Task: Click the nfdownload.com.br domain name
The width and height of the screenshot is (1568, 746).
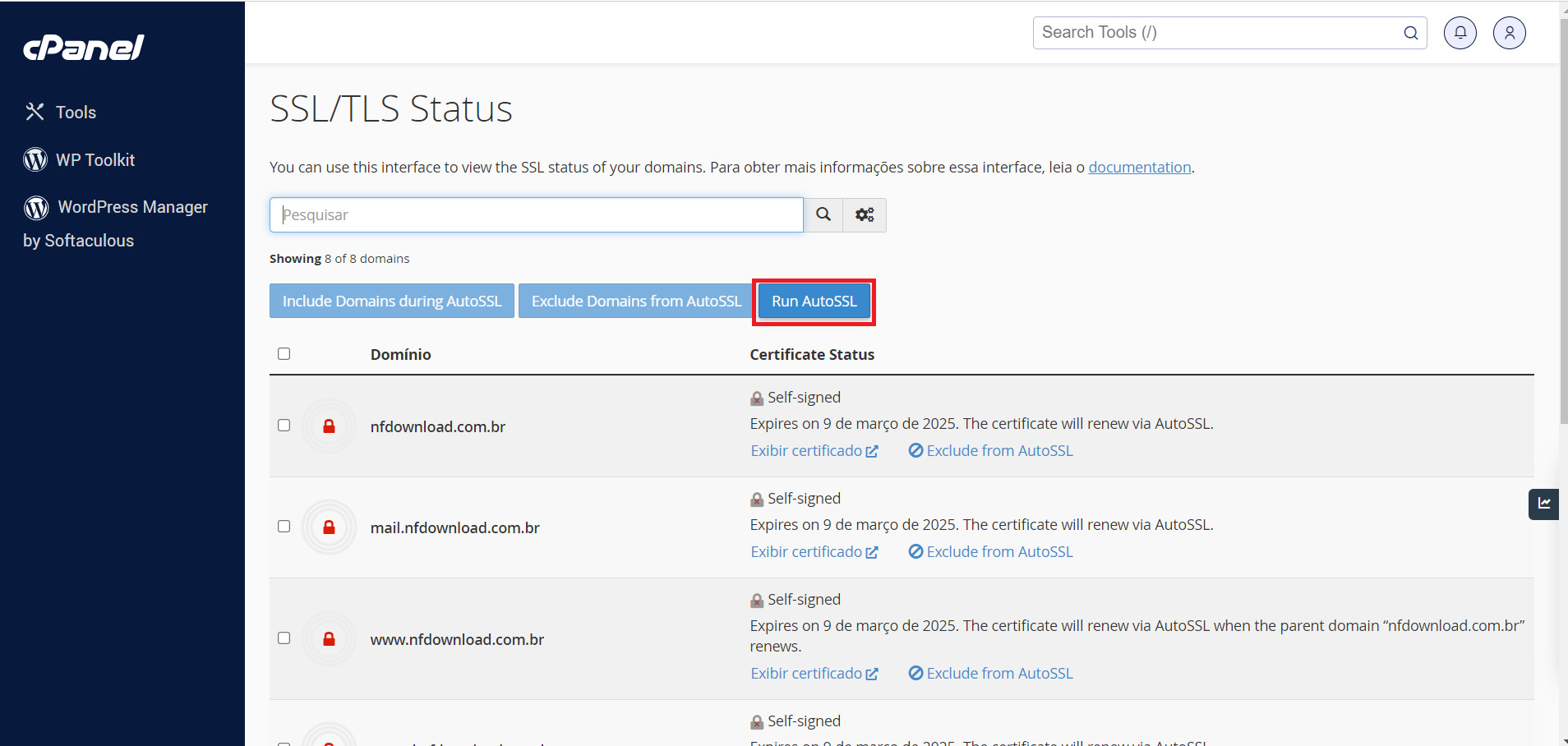Action: click(x=438, y=427)
